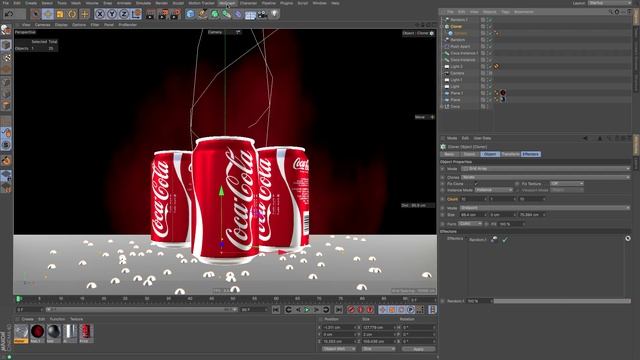Click the floor grid environment icon
640x360 pixels.
[x=250, y=15]
